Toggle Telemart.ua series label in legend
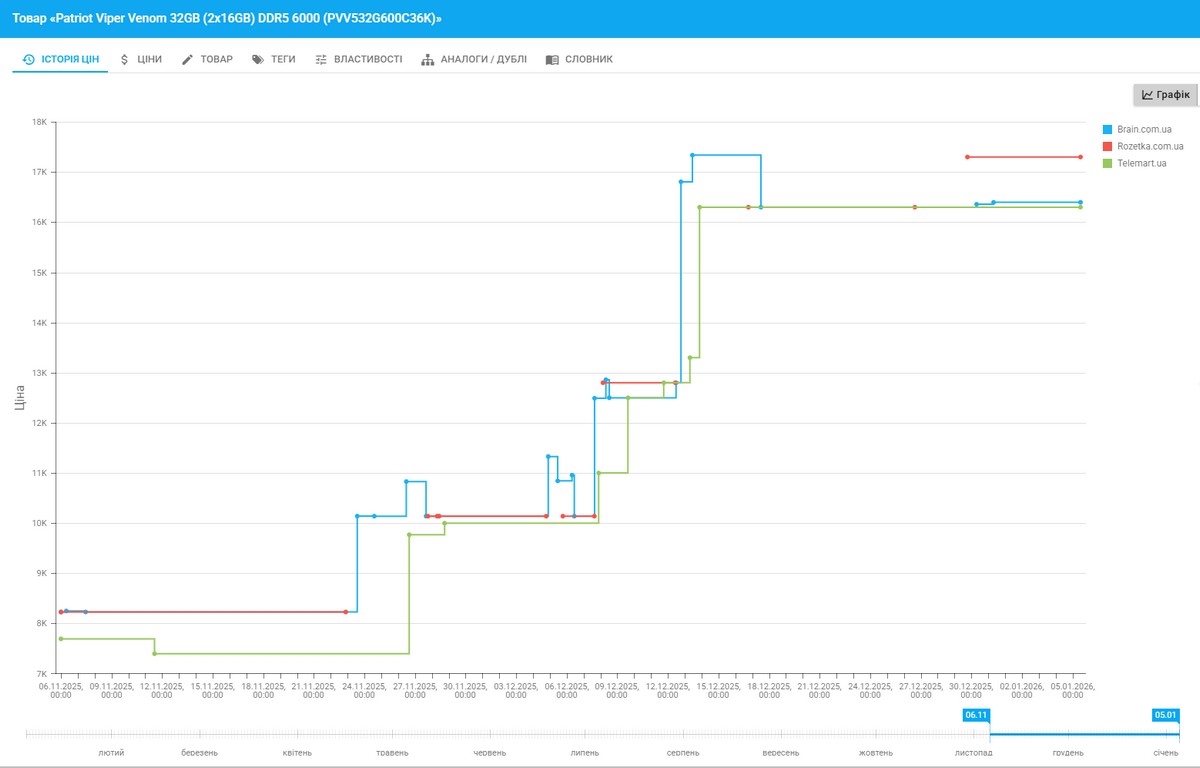 (1141, 163)
